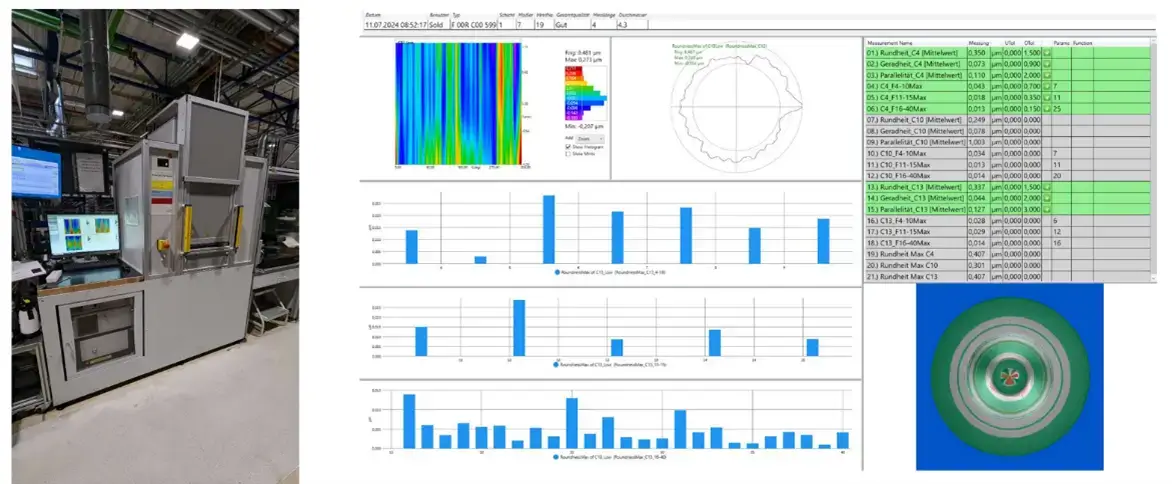1172x484 pixels.
Task: Select the 06.) C4_F16-40Max row
Action: click(x=1010, y=109)
